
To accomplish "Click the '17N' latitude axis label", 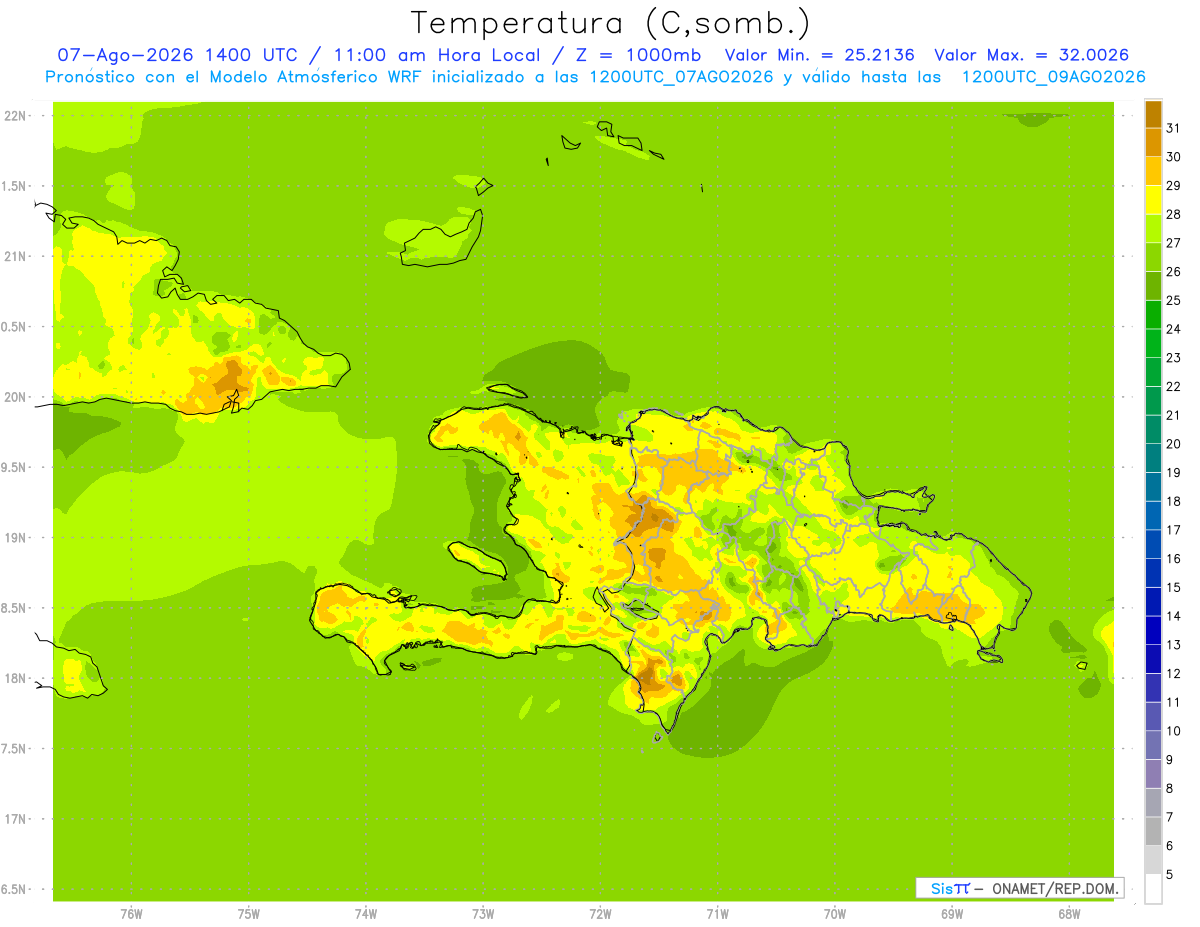I will pos(15,819).
